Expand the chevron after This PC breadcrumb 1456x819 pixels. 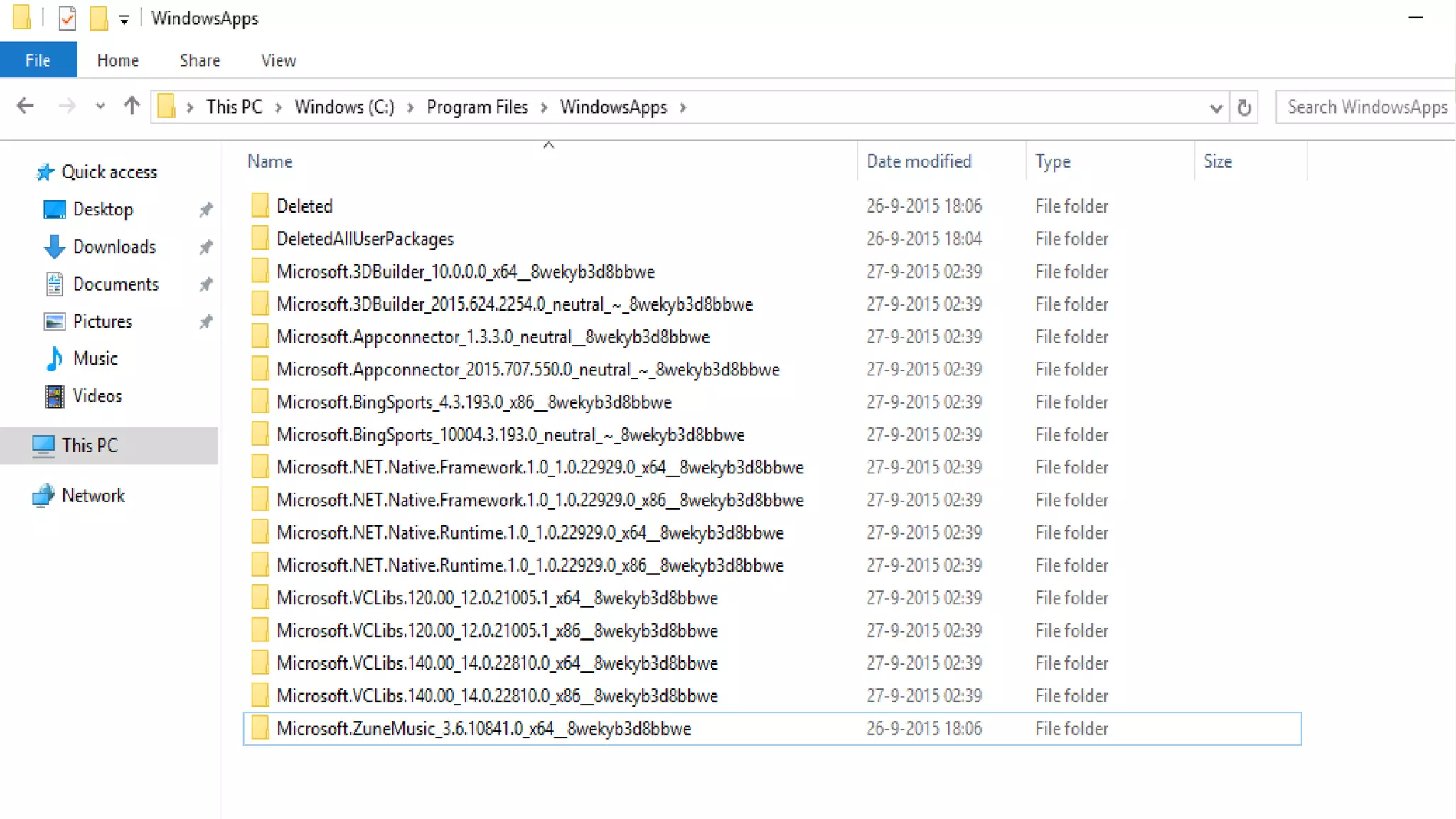279,107
